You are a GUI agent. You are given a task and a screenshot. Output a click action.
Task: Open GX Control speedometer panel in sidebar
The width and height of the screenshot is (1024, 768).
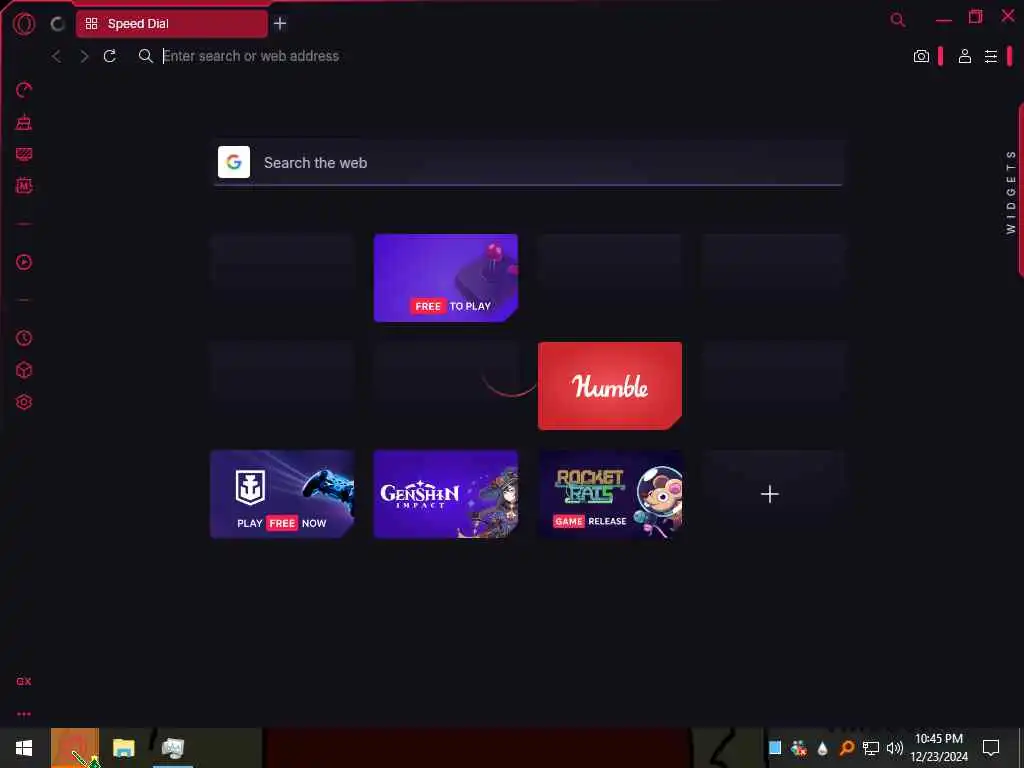[24, 89]
